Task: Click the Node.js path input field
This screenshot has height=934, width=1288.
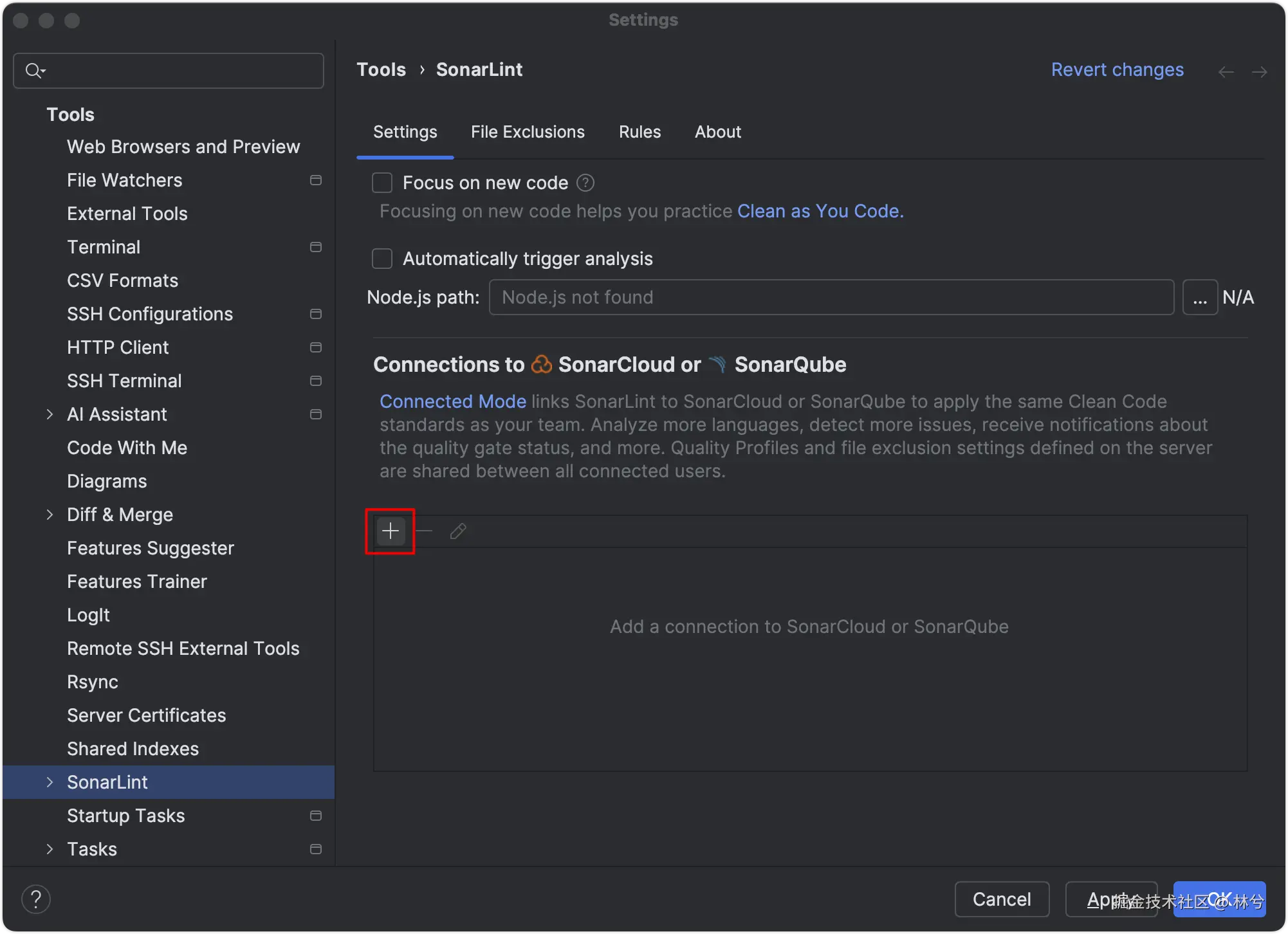Action: 831,297
